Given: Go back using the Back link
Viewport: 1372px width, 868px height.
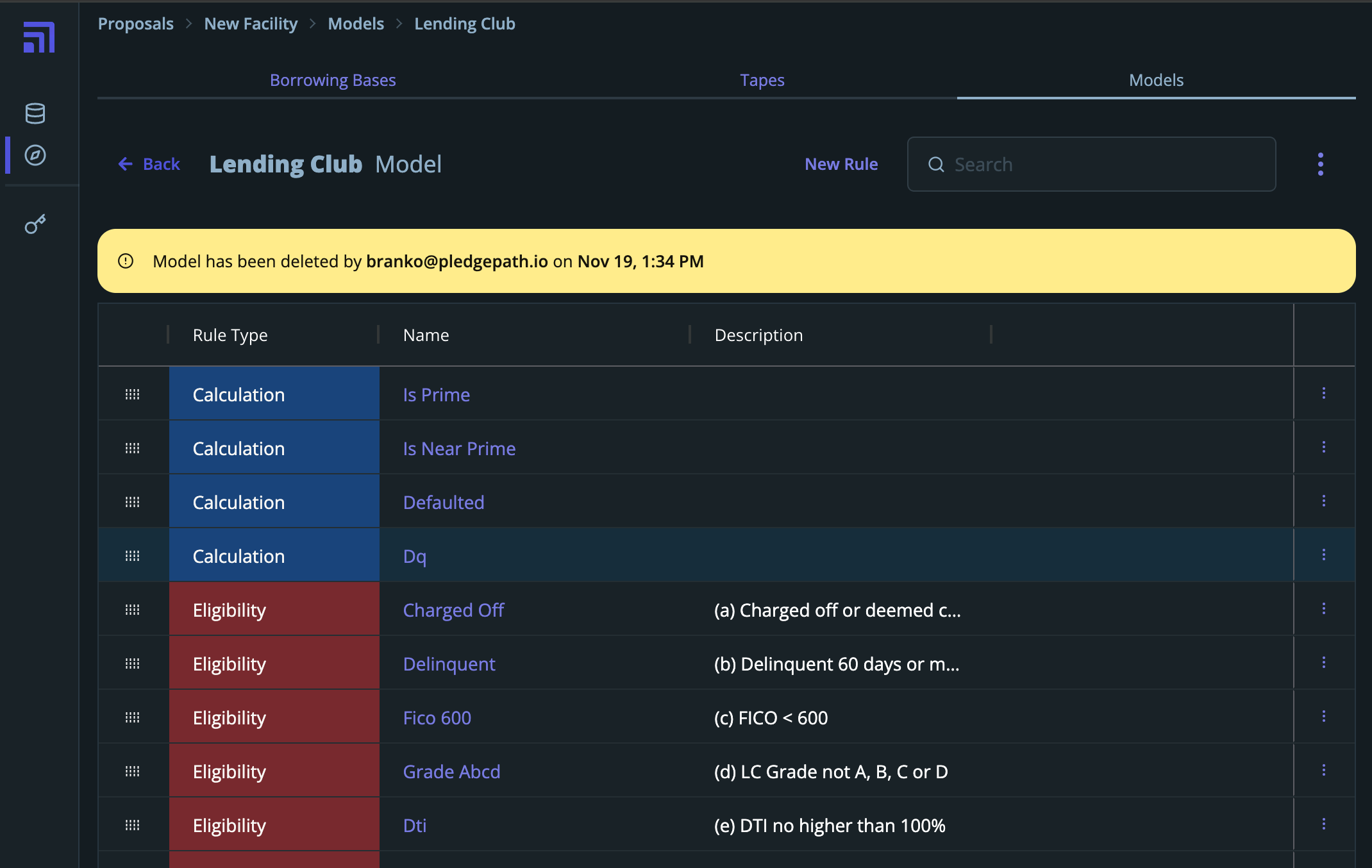Looking at the screenshot, I should point(149,164).
